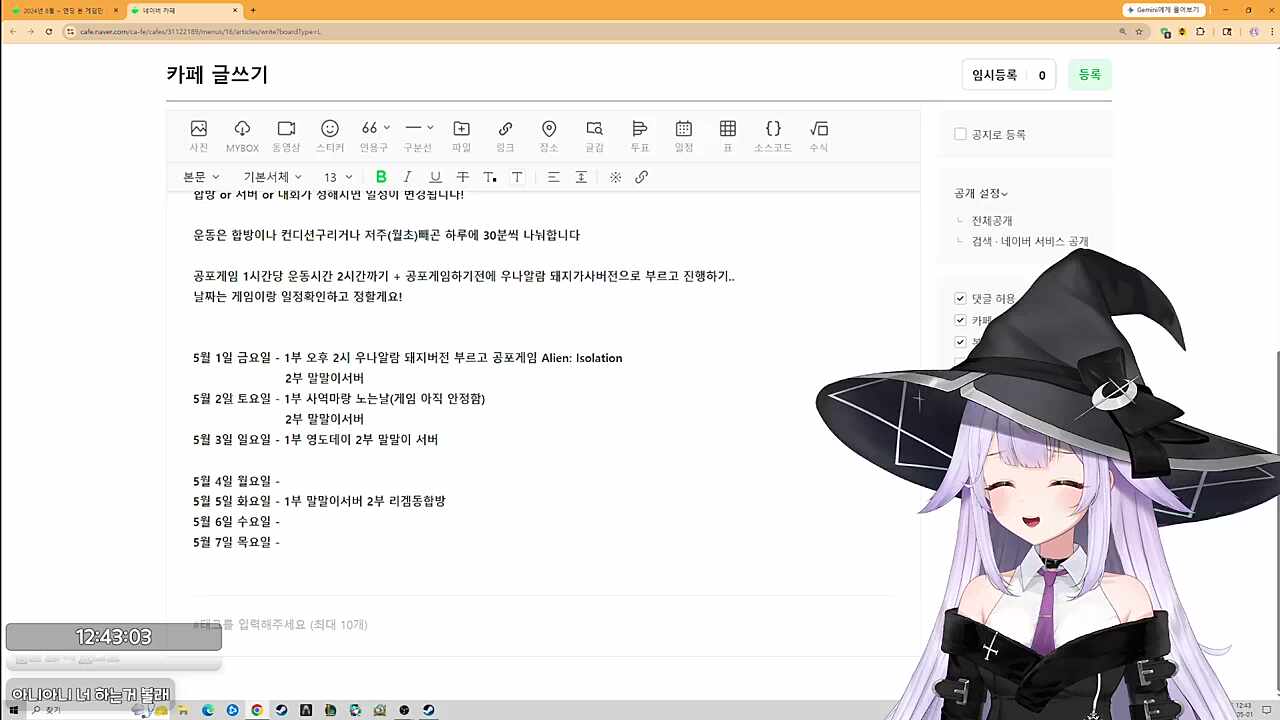Select the 네이버 카페 browser tab
The width and height of the screenshot is (1280, 720).
click(183, 10)
